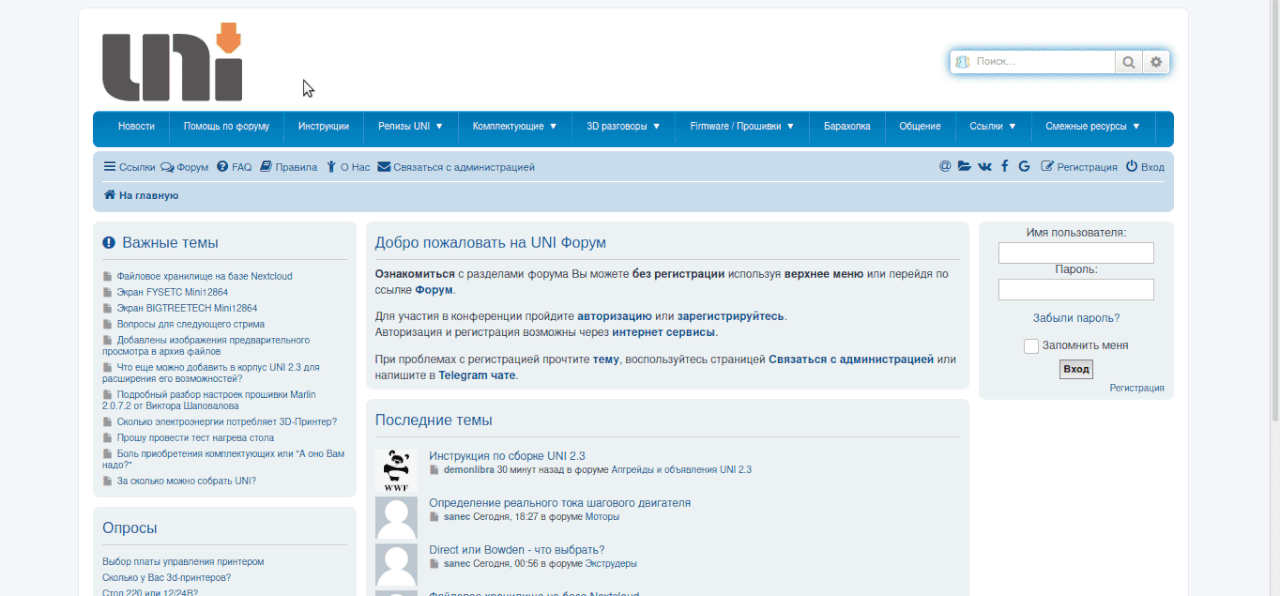Click the зарегистрируйтесь link in the welcome text
This screenshot has width=1280, height=596.
pyautogui.click(x=731, y=316)
